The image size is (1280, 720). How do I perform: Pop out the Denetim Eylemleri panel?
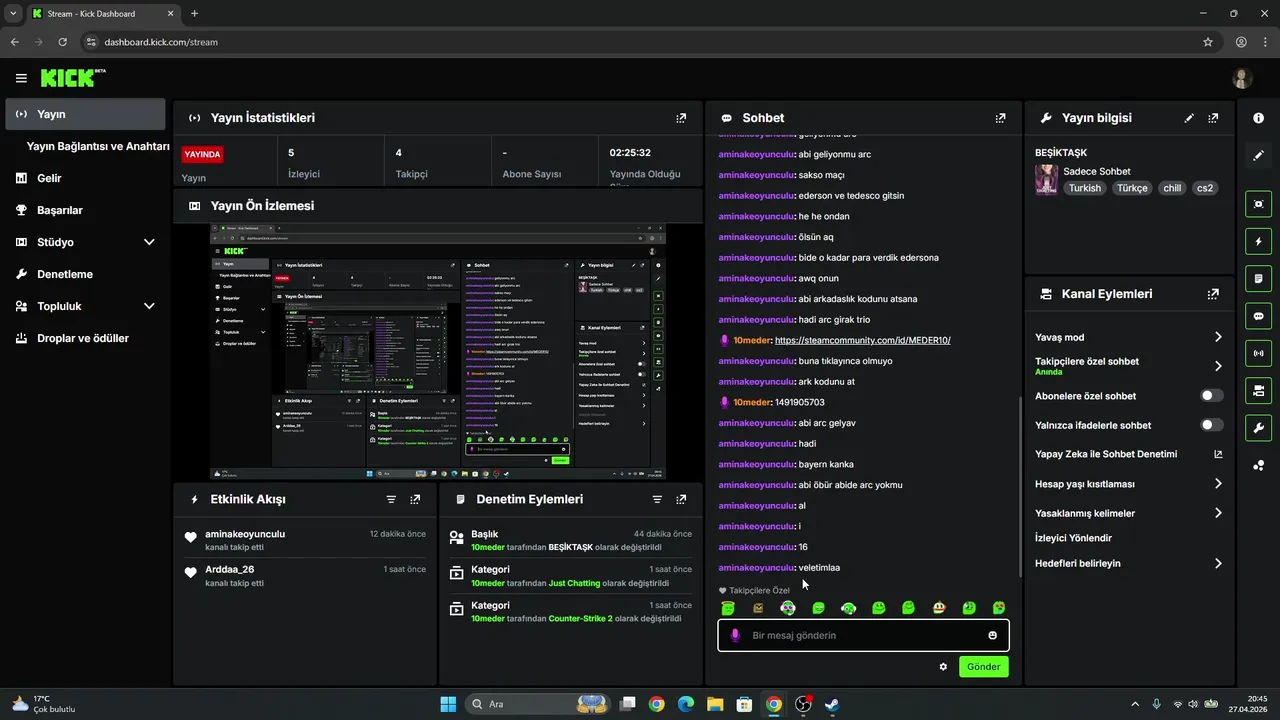[x=681, y=499]
